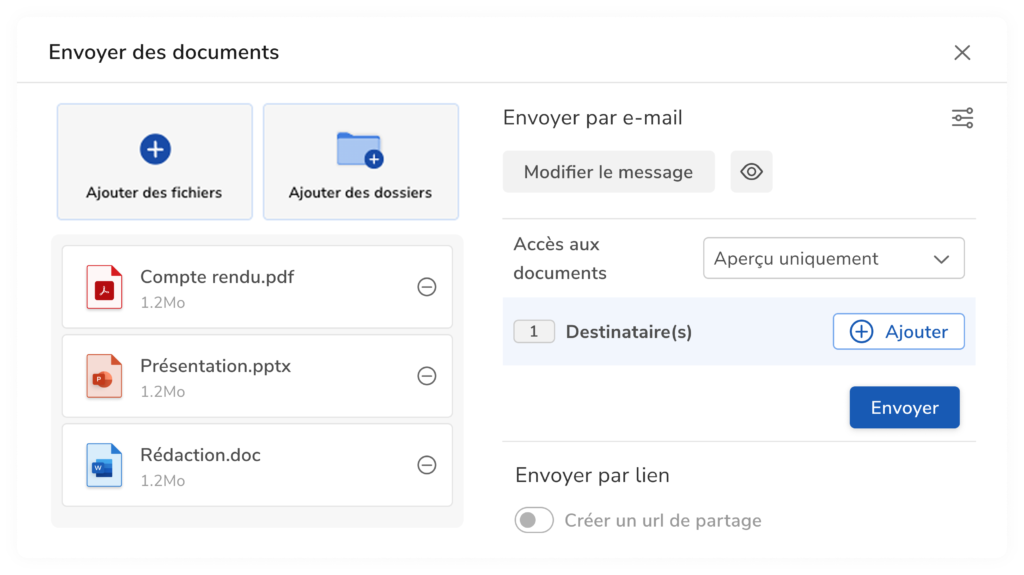Click the blue plus icon for adding files
Viewport: 1024px width, 575px height.
point(155,149)
